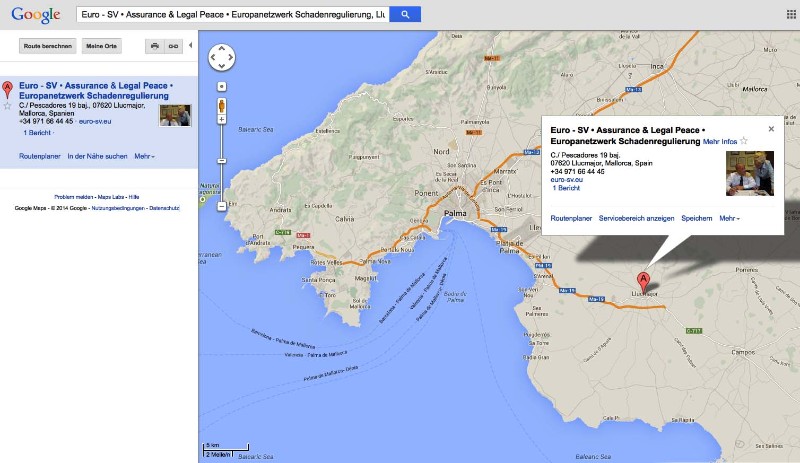Click the map scale bar
This screenshot has height=463, width=800.
226,450
